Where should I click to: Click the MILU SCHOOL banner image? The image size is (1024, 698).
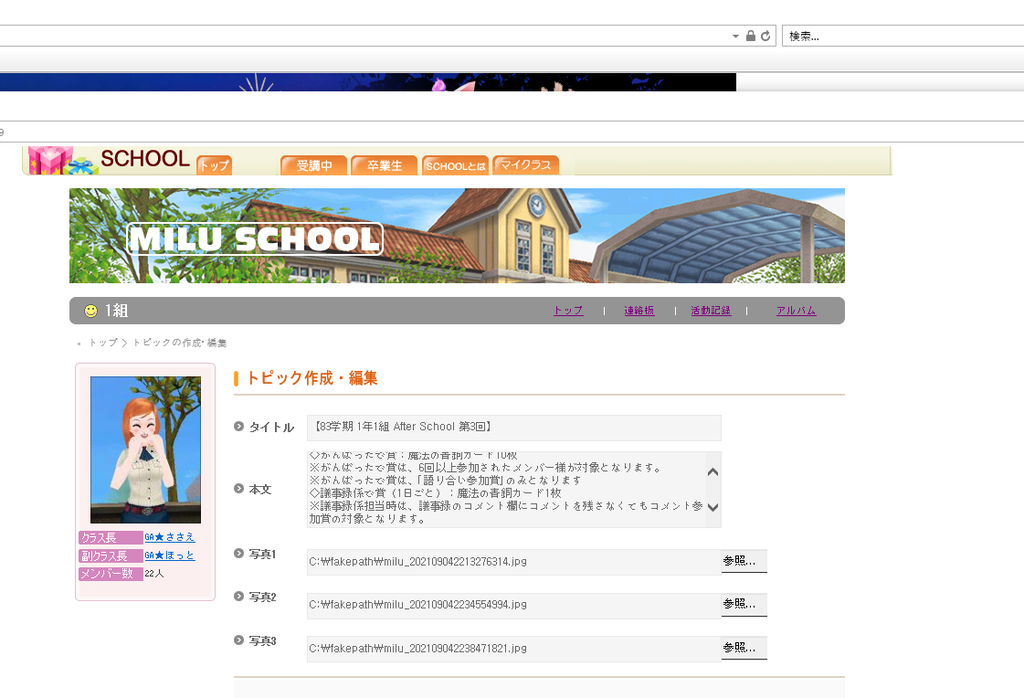coord(456,236)
